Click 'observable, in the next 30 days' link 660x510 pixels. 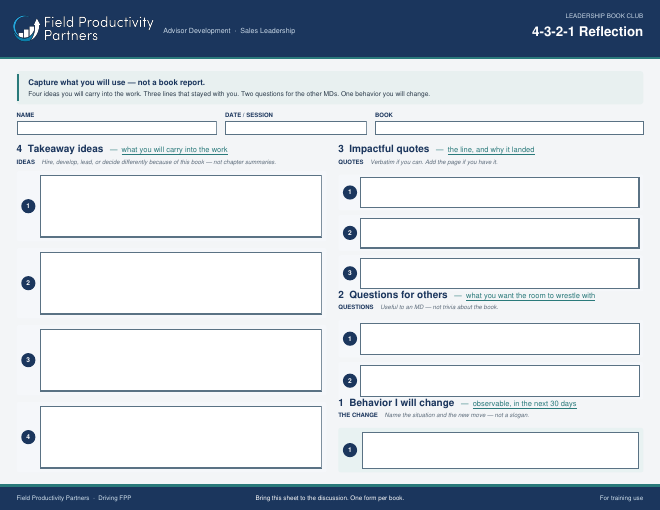point(524,404)
